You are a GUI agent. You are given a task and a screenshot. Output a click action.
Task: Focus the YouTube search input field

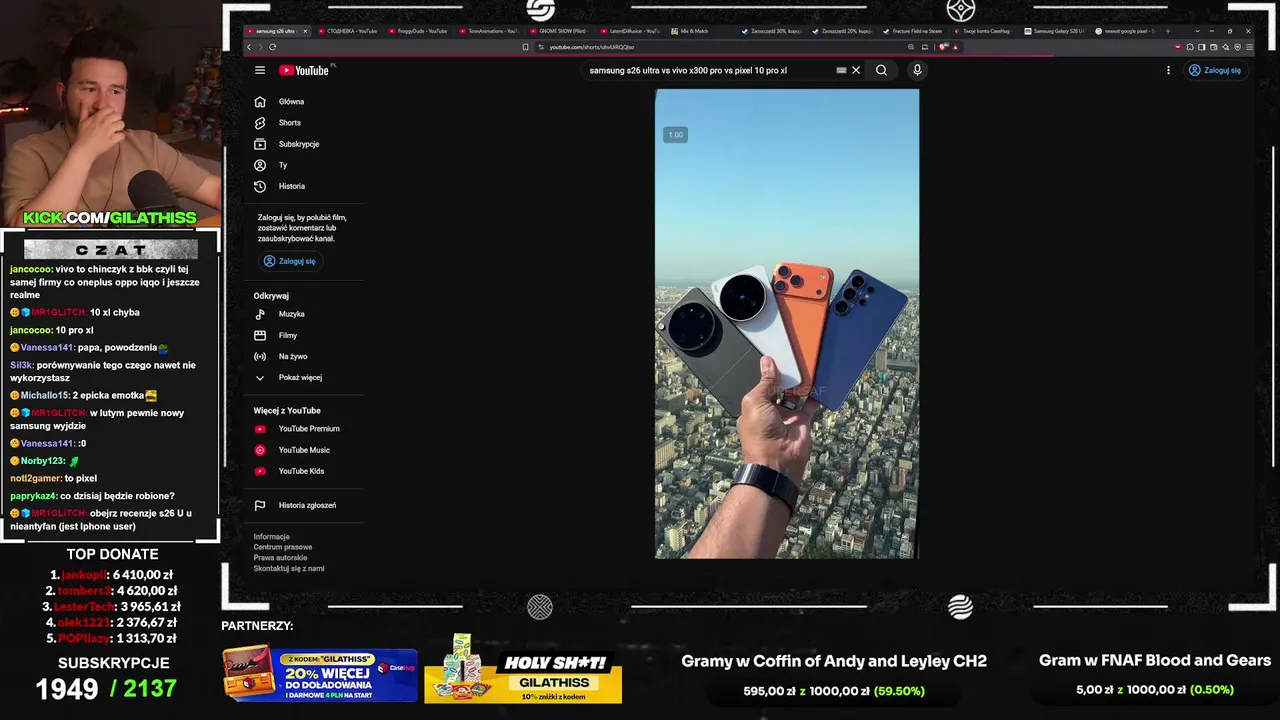710,70
